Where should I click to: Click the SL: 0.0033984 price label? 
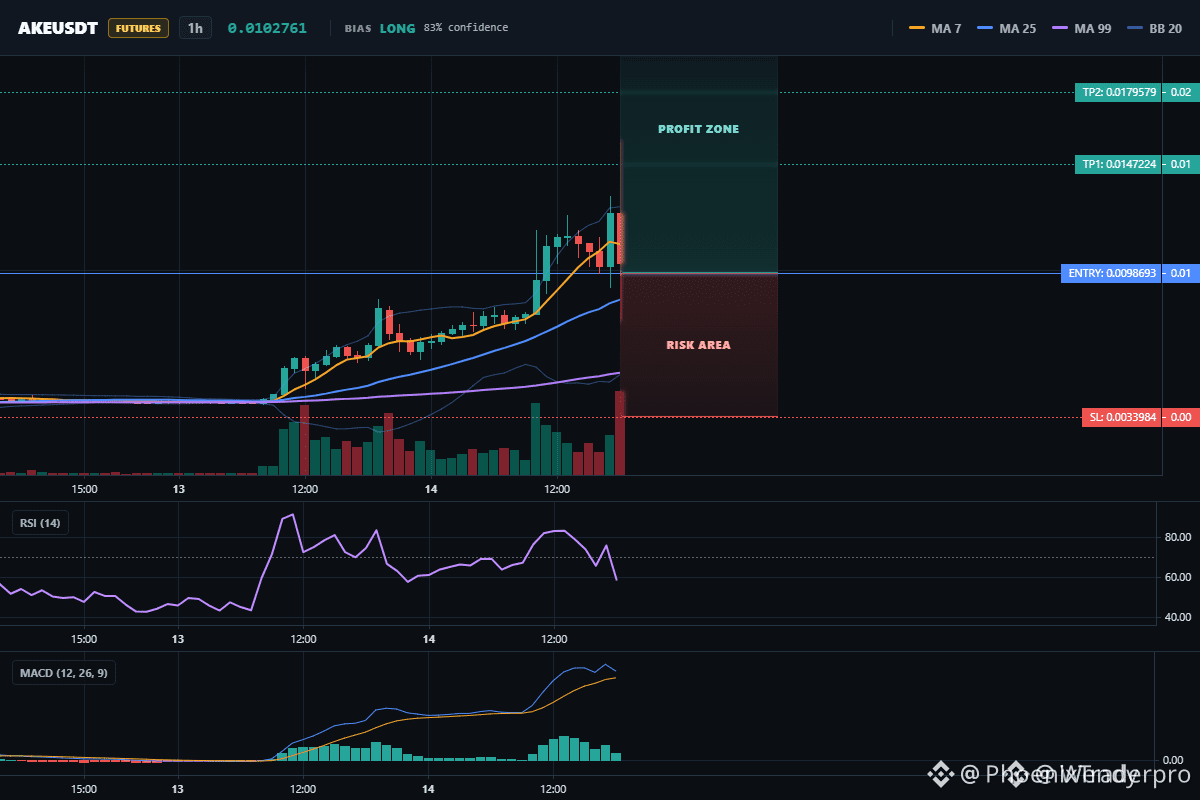click(x=1122, y=417)
